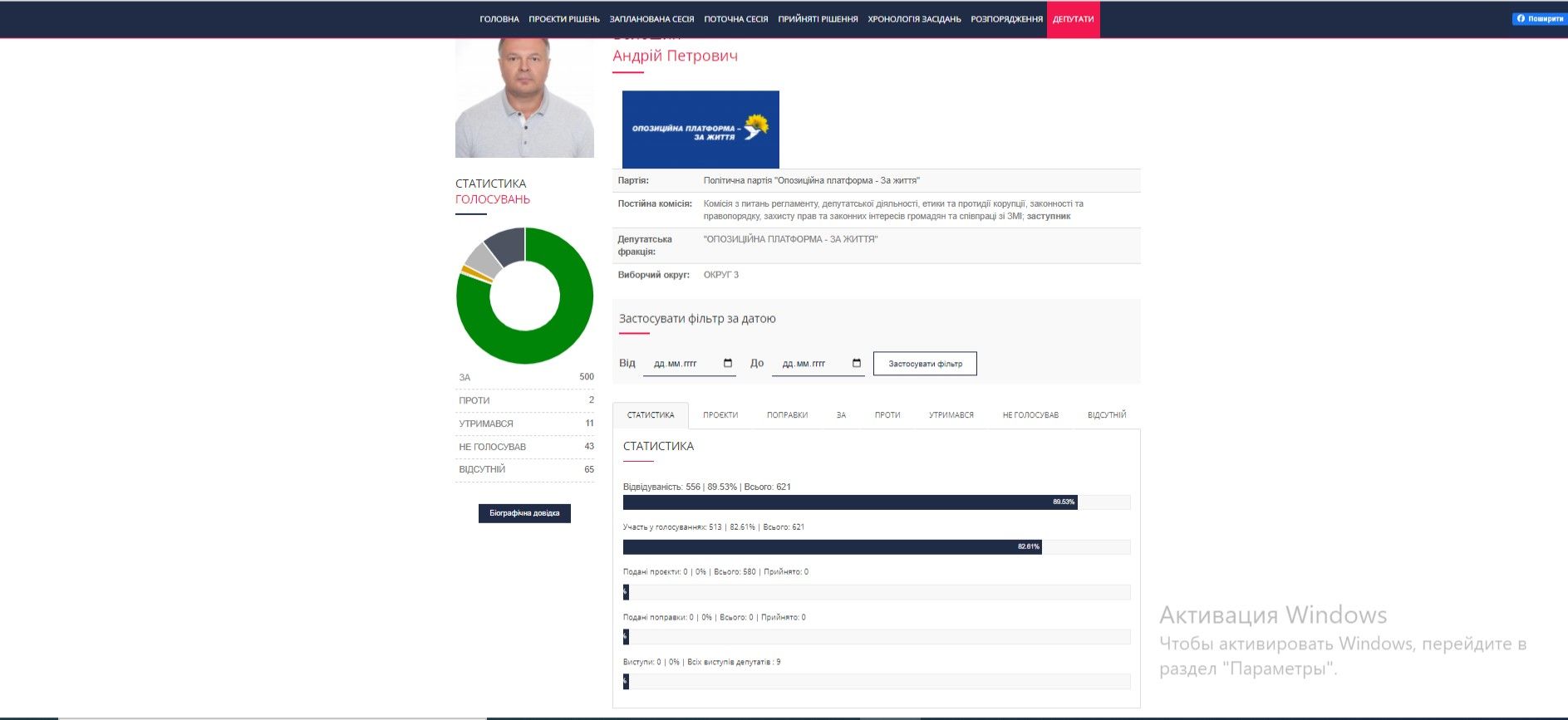Go to 'ГОЛОВНА' in top navigation
The height and width of the screenshot is (720, 1568).
tap(499, 19)
